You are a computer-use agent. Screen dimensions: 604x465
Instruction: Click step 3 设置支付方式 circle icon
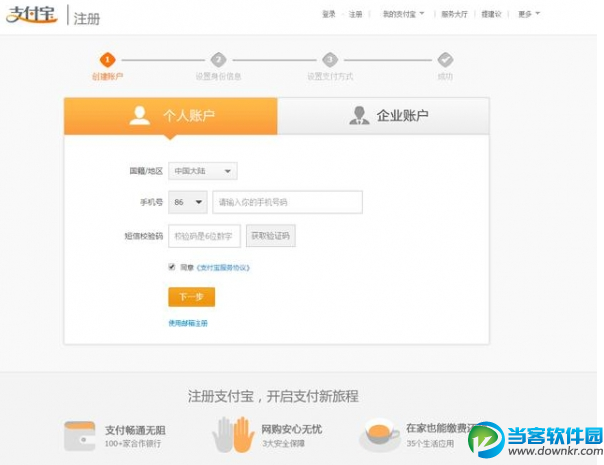330,60
